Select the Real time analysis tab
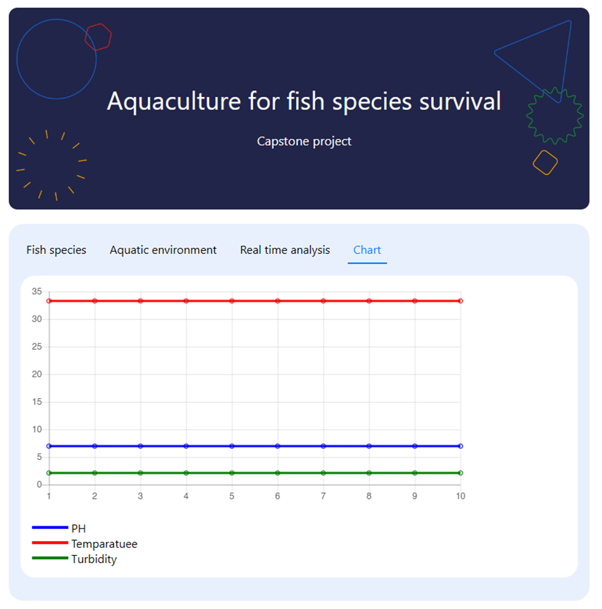 (285, 250)
